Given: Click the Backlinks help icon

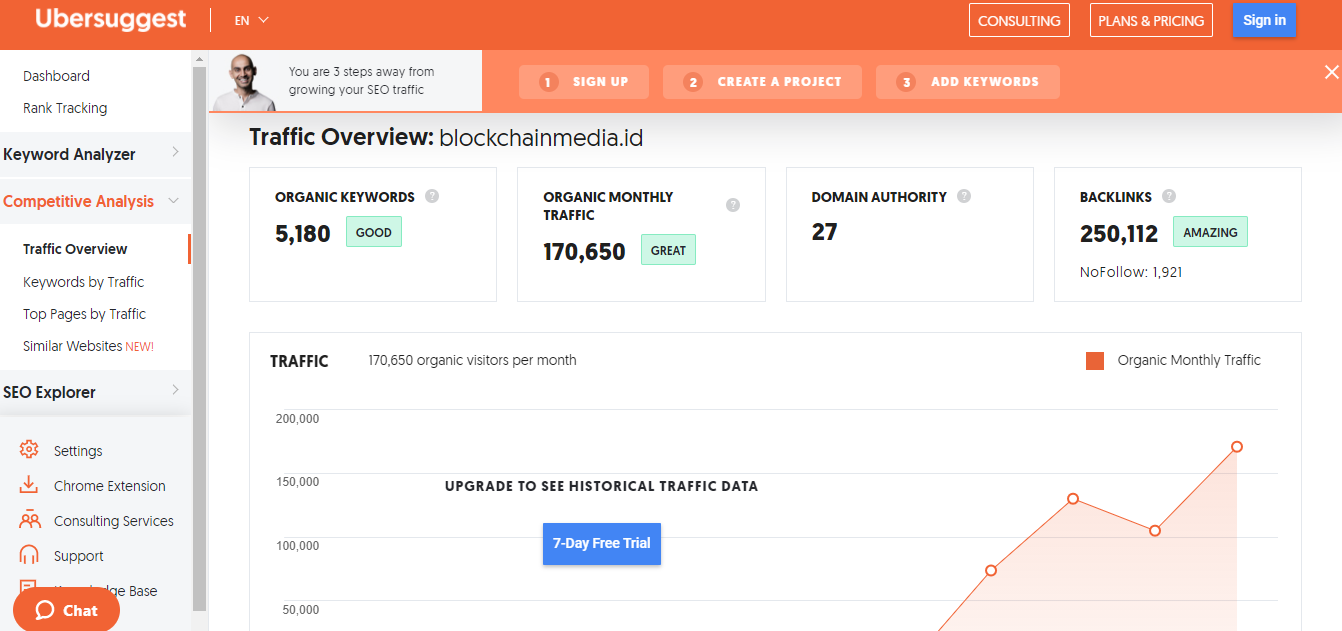Looking at the screenshot, I should tap(1169, 196).
